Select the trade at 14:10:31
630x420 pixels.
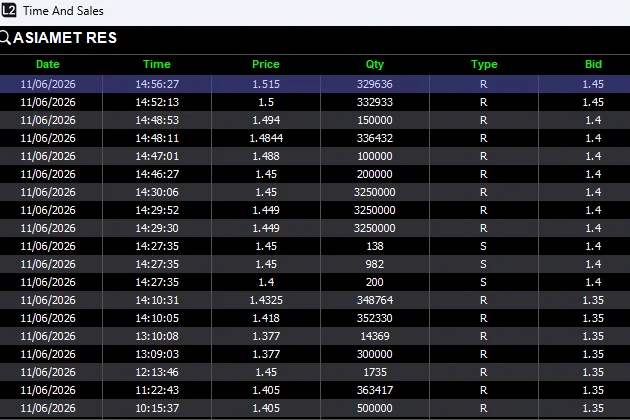point(315,300)
